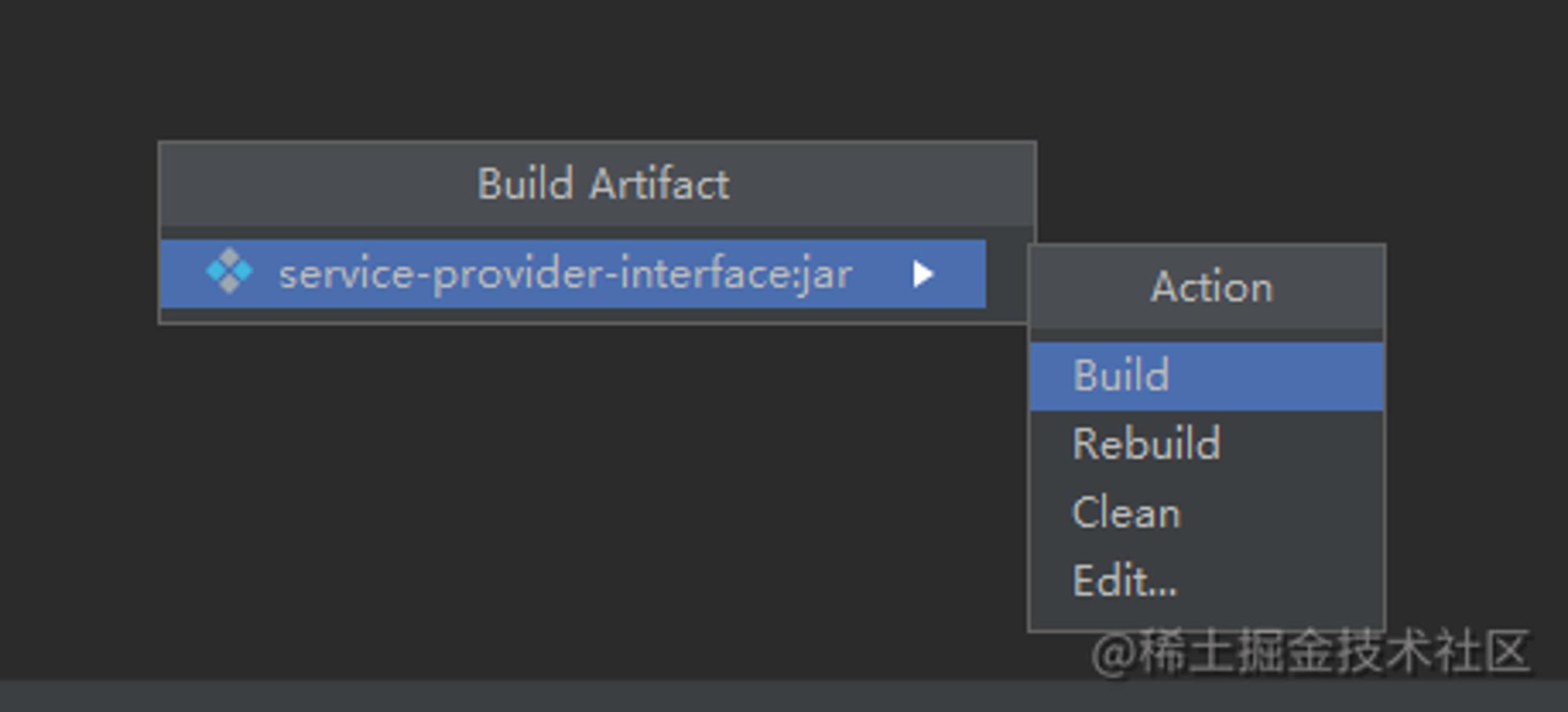Choose Build from the Action menu
The width and height of the screenshot is (1568, 712).
coord(1207,376)
